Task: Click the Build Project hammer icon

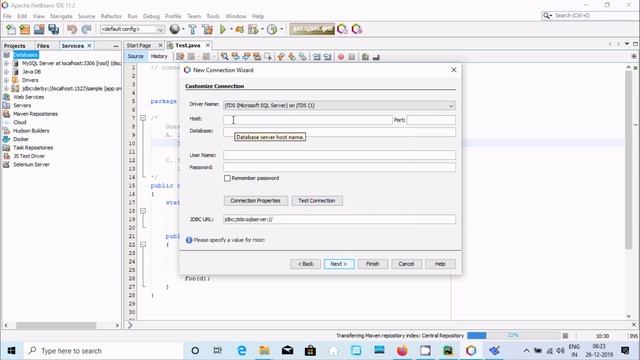Action: tap(192, 29)
